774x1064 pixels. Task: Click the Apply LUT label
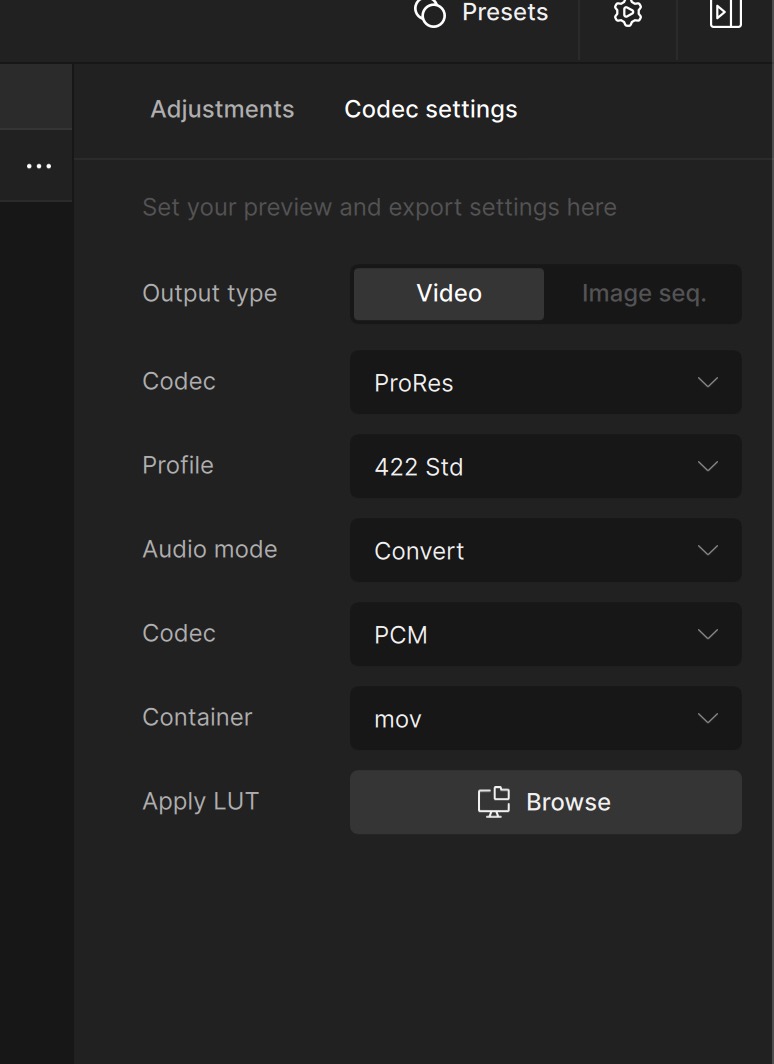coord(200,802)
